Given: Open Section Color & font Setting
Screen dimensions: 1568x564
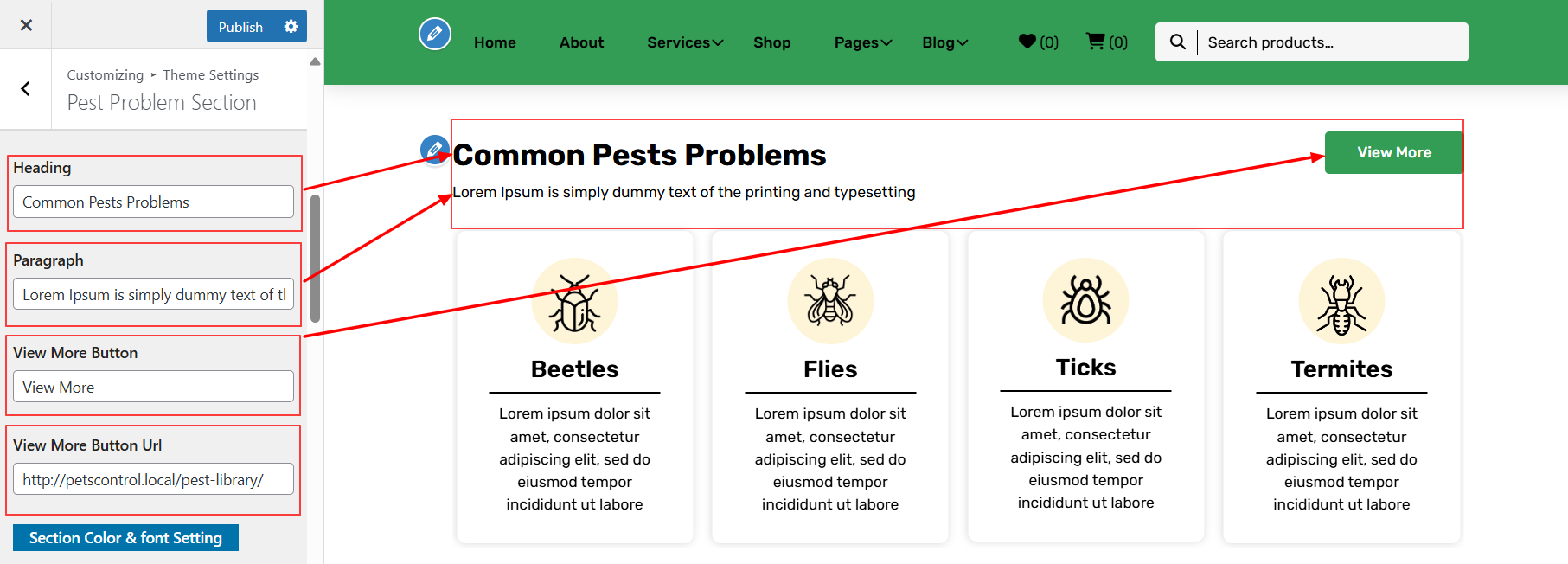Looking at the screenshot, I should pos(125,537).
